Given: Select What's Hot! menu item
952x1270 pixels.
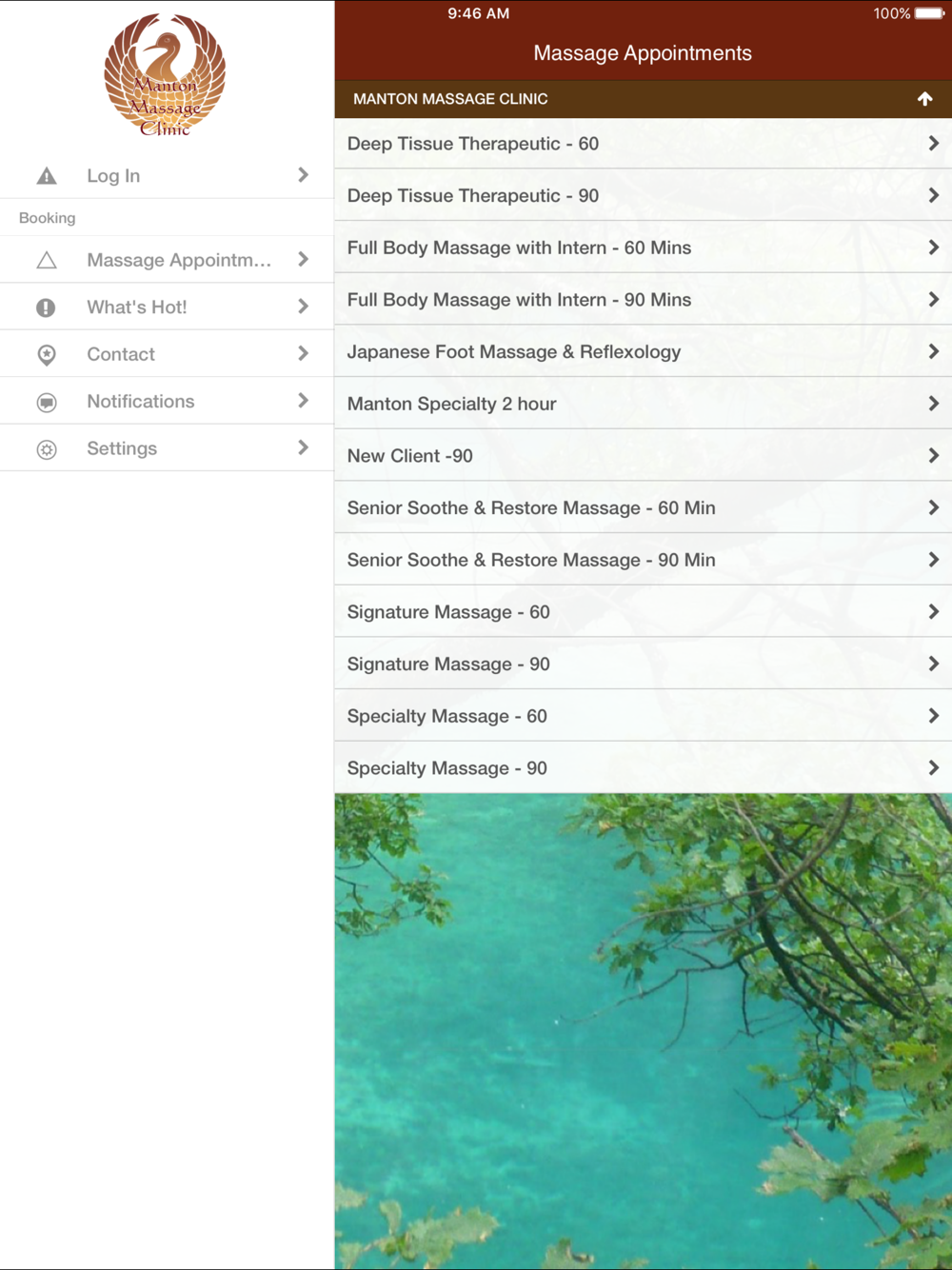Looking at the screenshot, I should 167,307.
